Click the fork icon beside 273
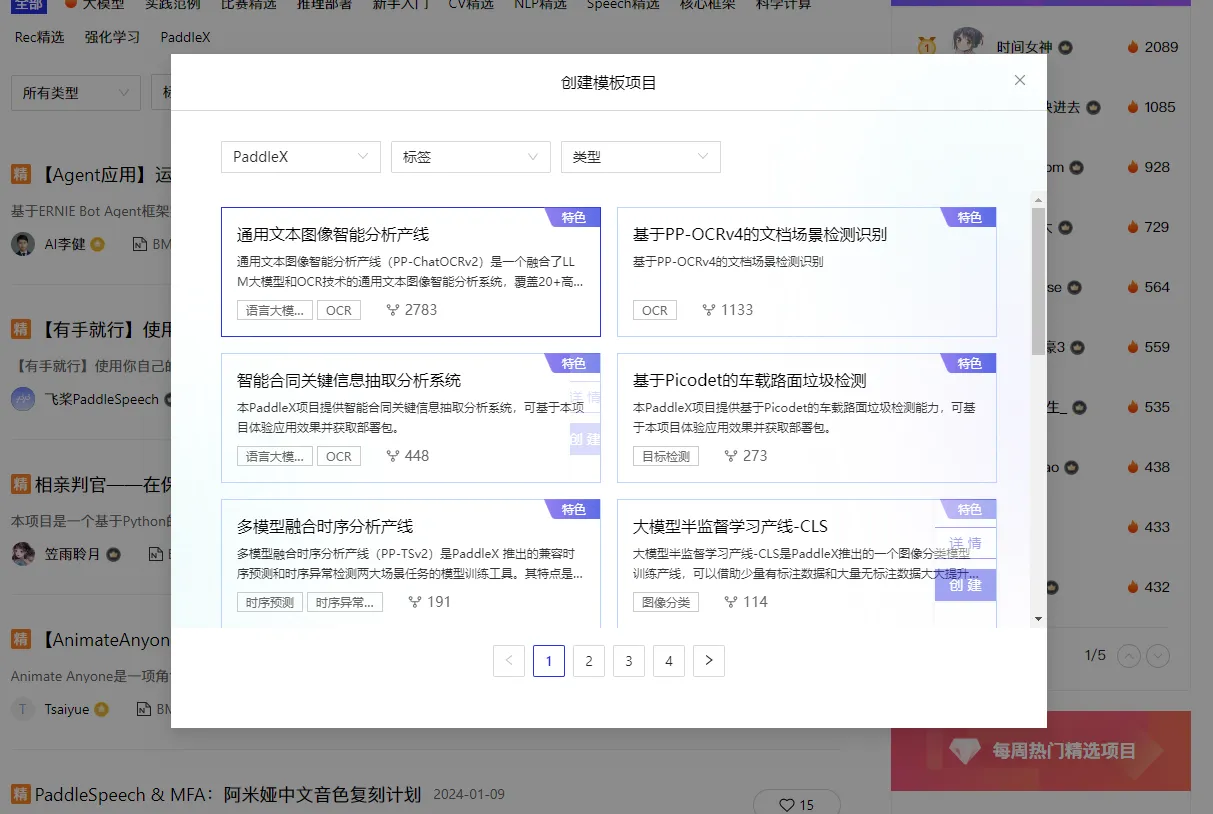 731,456
